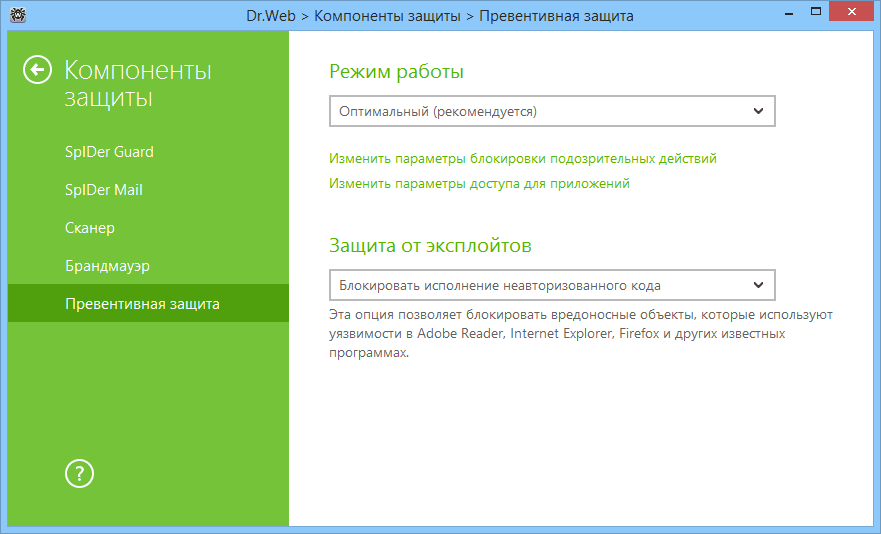The height and width of the screenshot is (534, 881).
Task: Click the Режим работы section title
Action: point(396,72)
